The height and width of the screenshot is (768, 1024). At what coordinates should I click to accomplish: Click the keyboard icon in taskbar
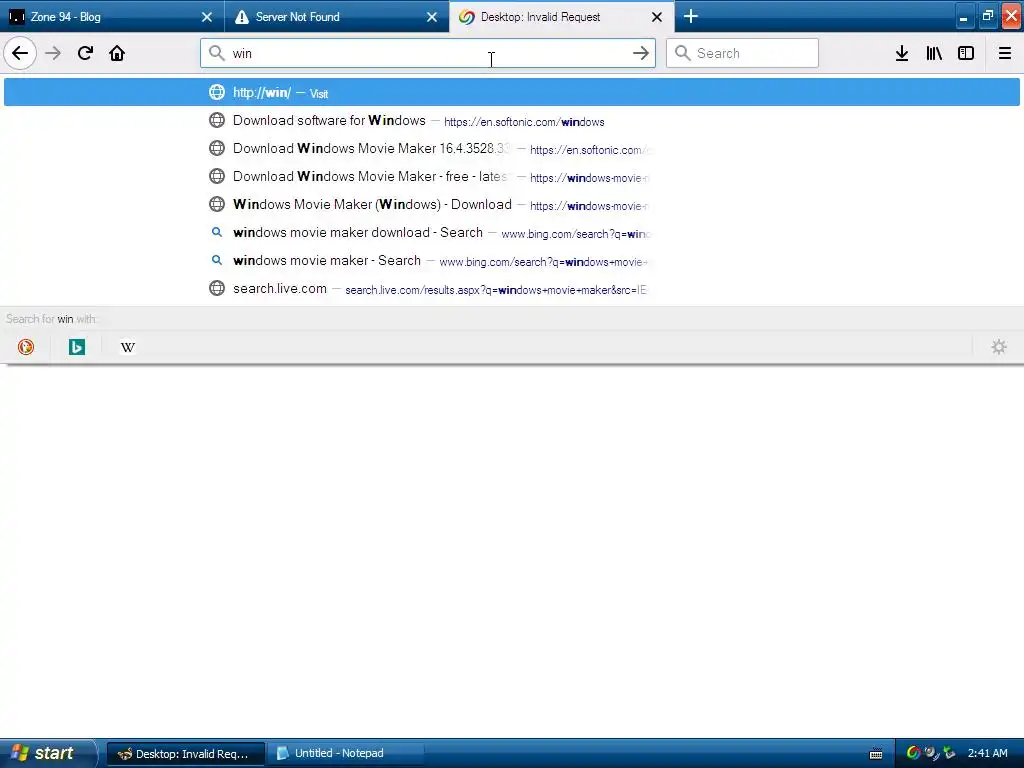click(x=876, y=754)
